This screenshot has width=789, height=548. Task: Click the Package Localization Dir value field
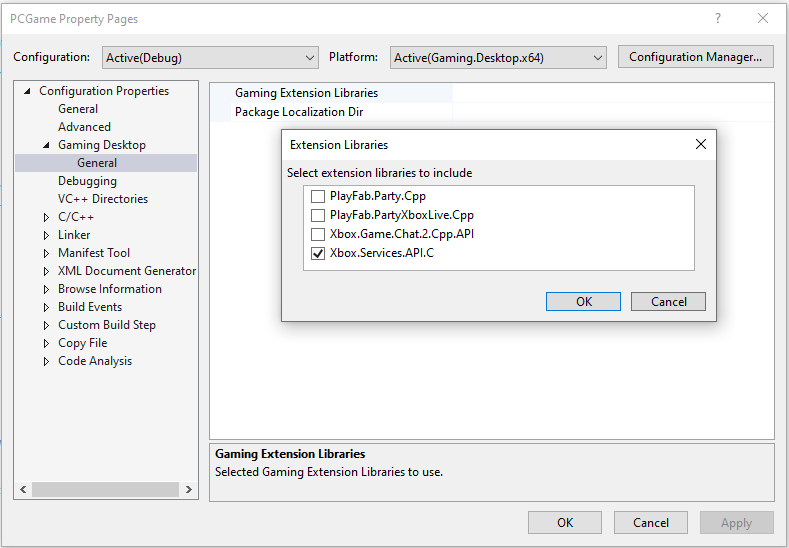(x=613, y=112)
